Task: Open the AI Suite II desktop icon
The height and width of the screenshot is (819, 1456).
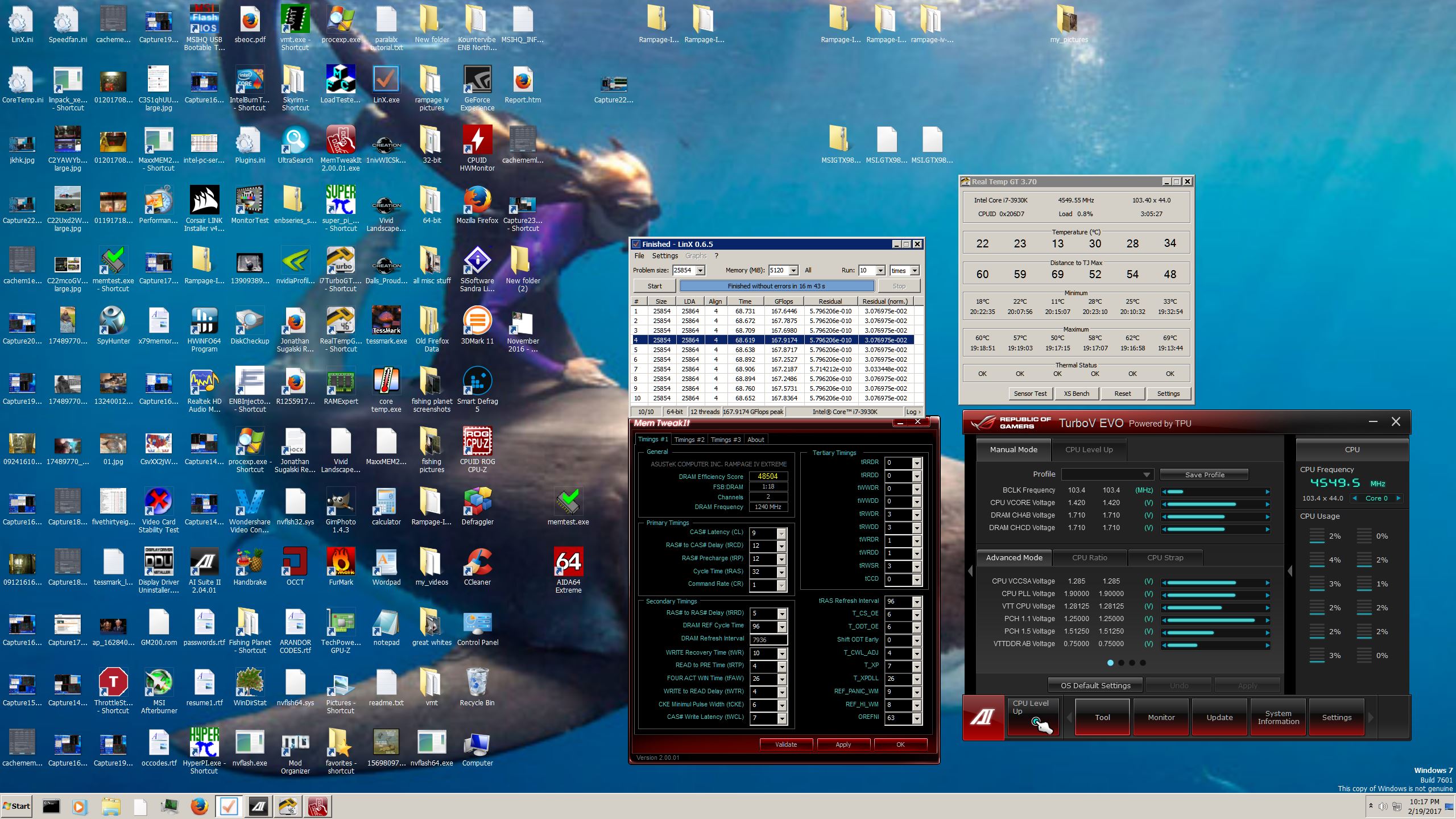Action: [x=204, y=569]
